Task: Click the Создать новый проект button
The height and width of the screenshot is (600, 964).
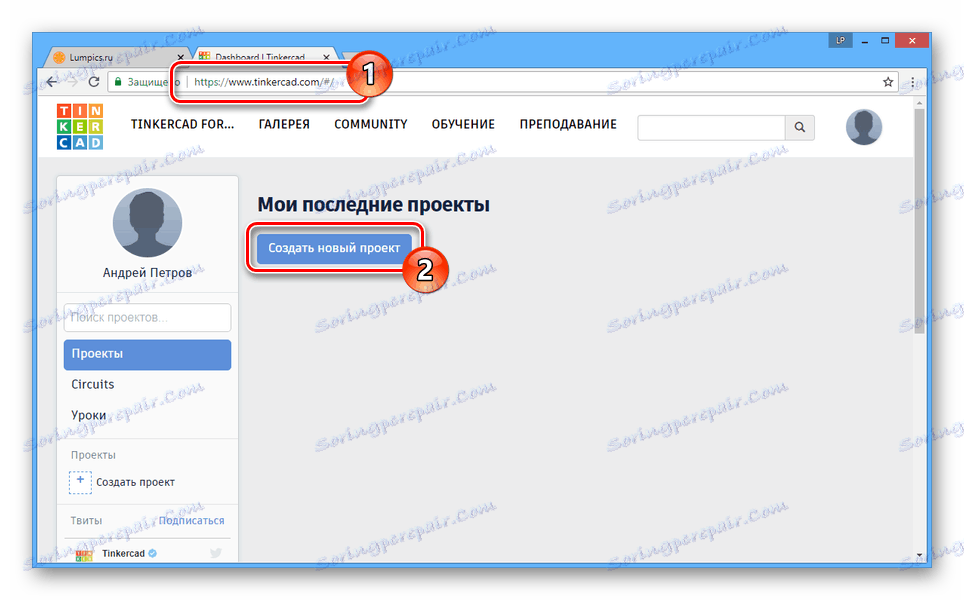Action: click(334, 248)
